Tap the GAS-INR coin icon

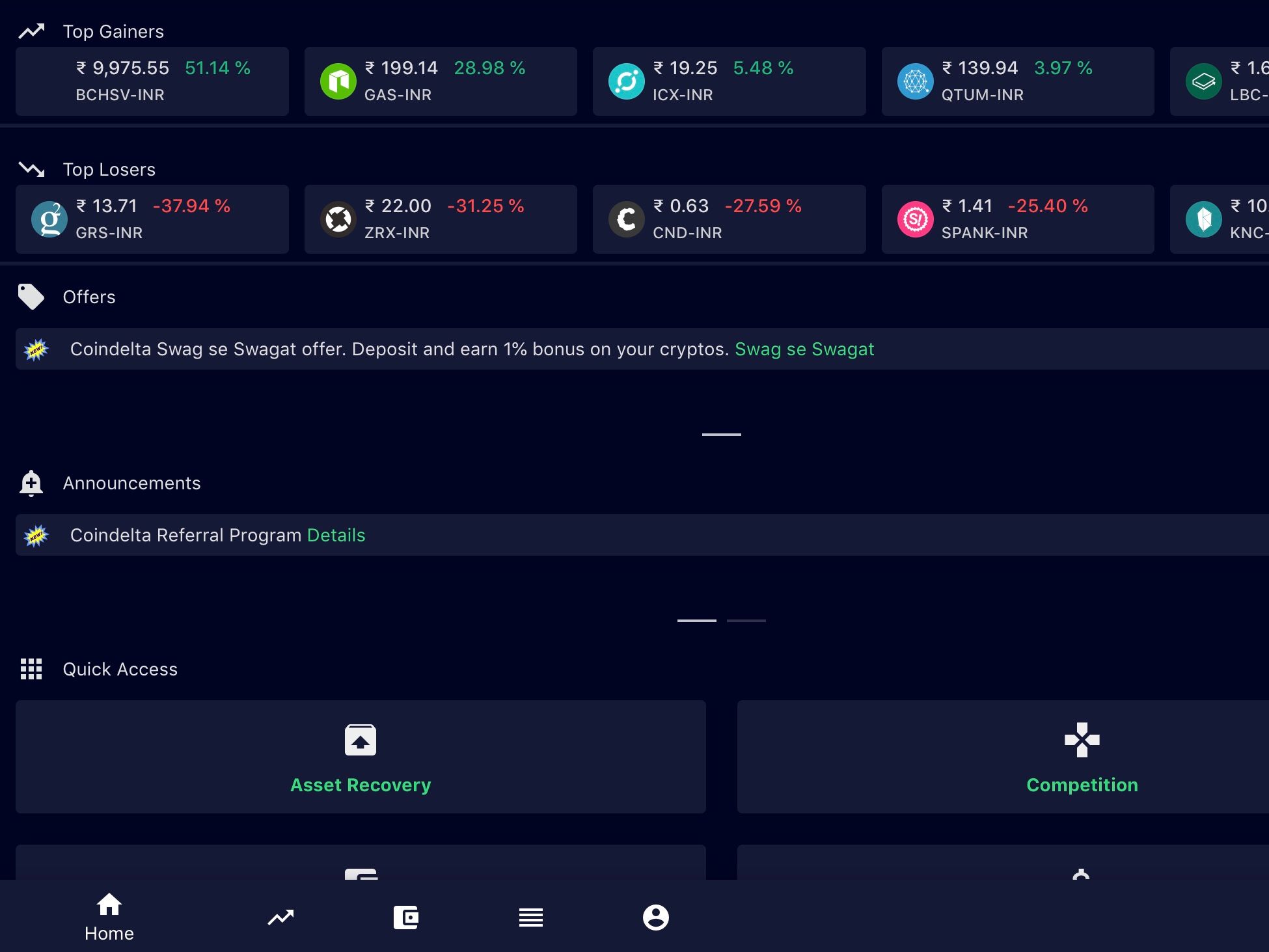338,81
